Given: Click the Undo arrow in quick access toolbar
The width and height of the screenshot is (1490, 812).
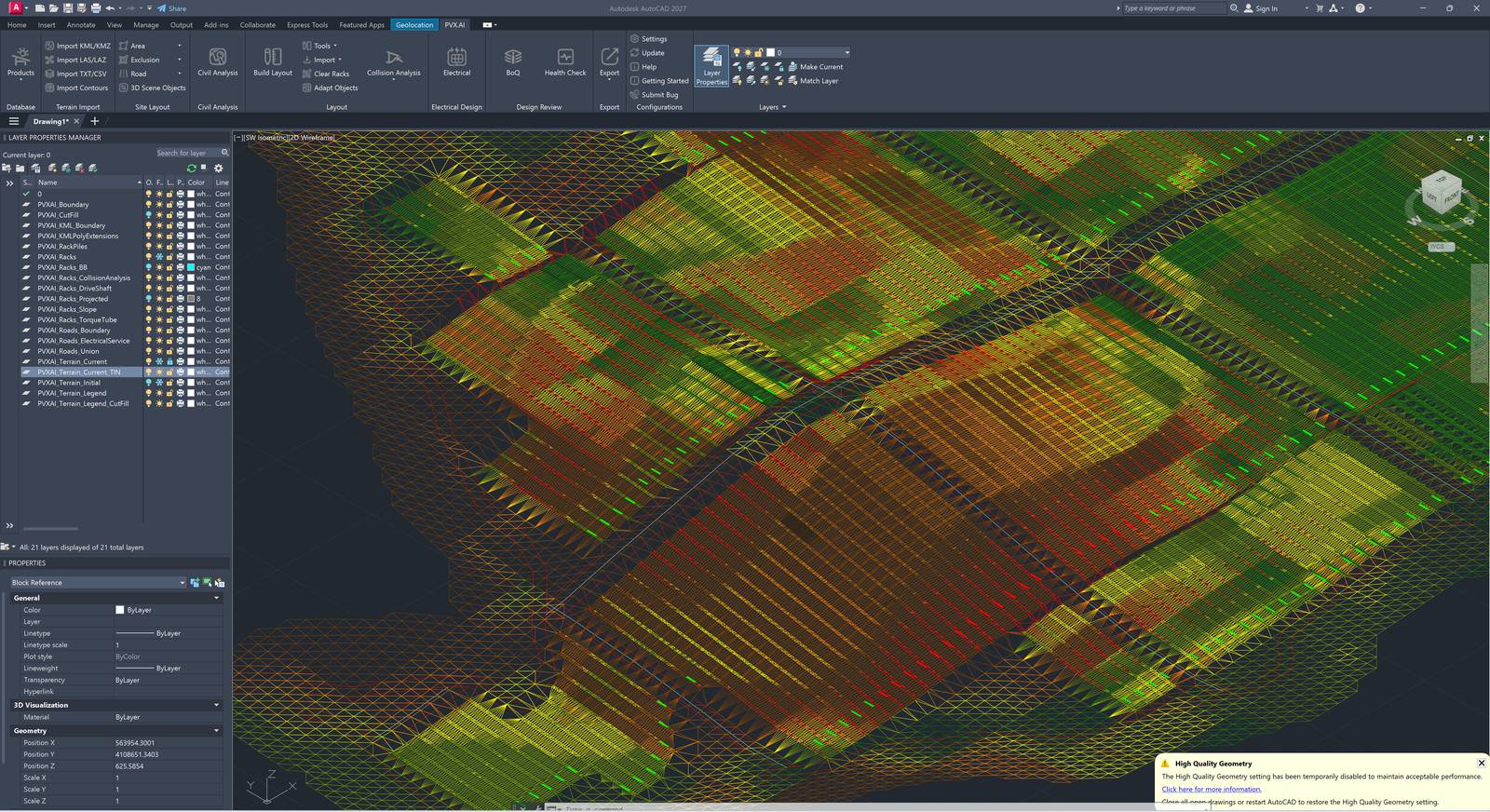Looking at the screenshot, I should [x=110, y=8].
